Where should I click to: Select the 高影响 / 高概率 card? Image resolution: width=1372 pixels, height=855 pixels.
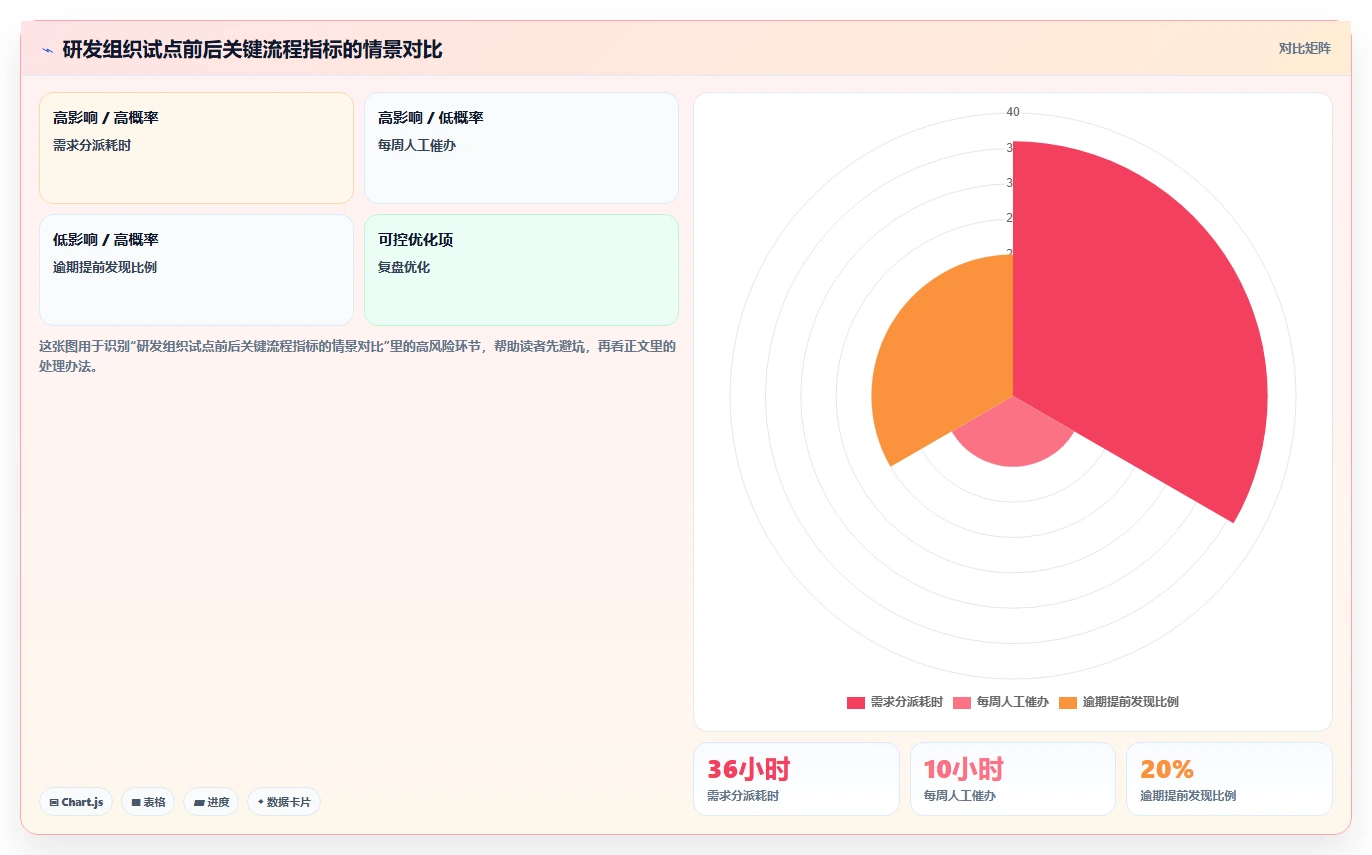tap(196, 148)
